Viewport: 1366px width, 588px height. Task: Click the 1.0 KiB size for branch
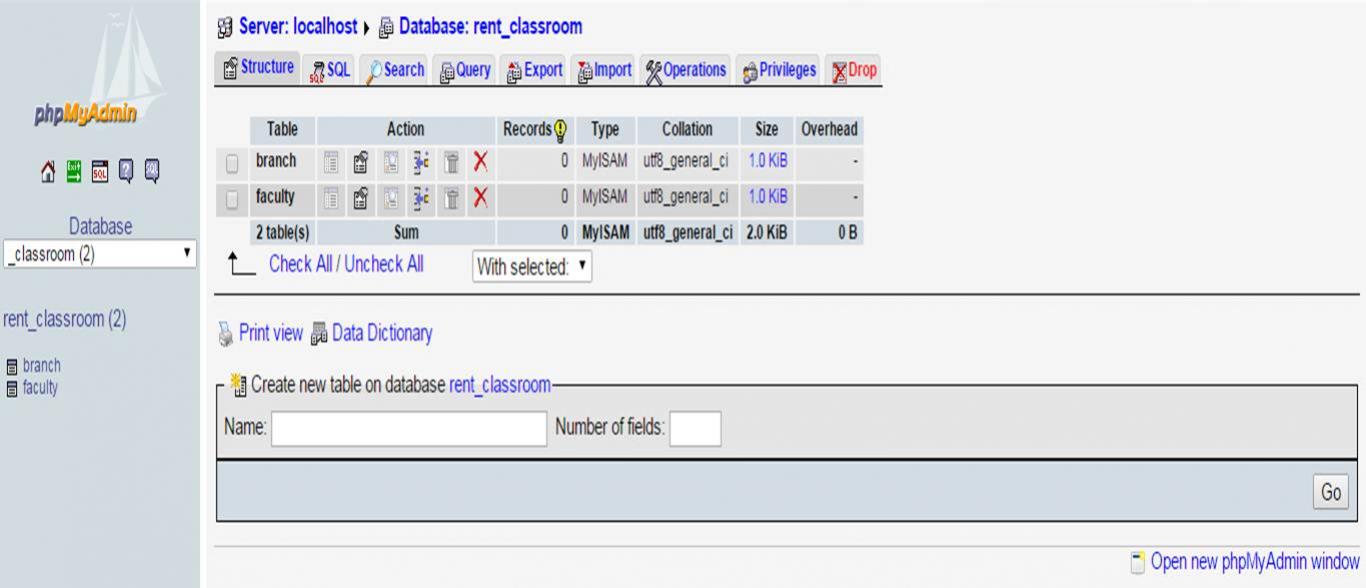tap(768, 161)
